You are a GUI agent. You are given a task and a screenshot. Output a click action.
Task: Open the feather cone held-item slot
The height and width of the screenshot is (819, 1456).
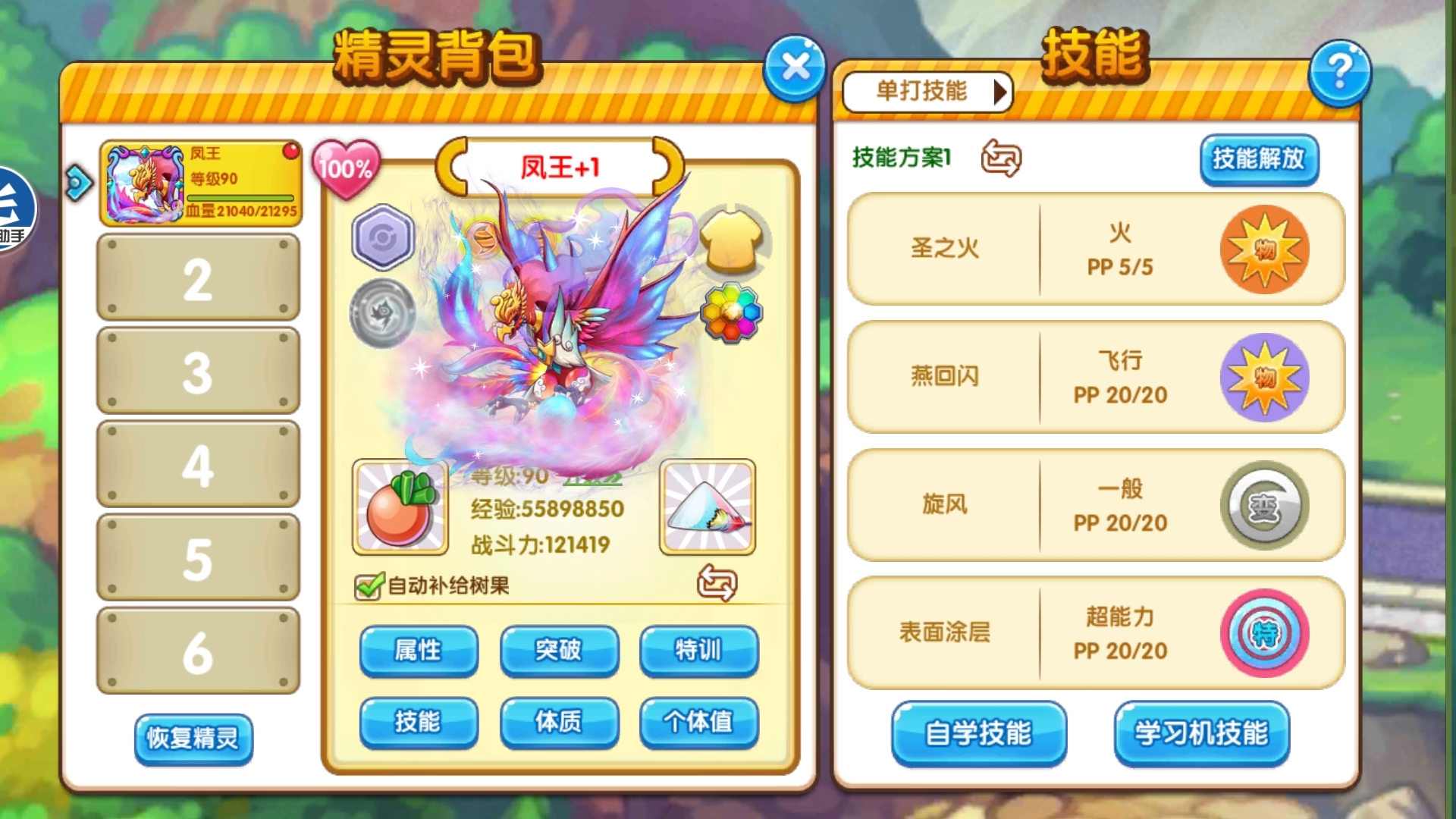(708, 507)
